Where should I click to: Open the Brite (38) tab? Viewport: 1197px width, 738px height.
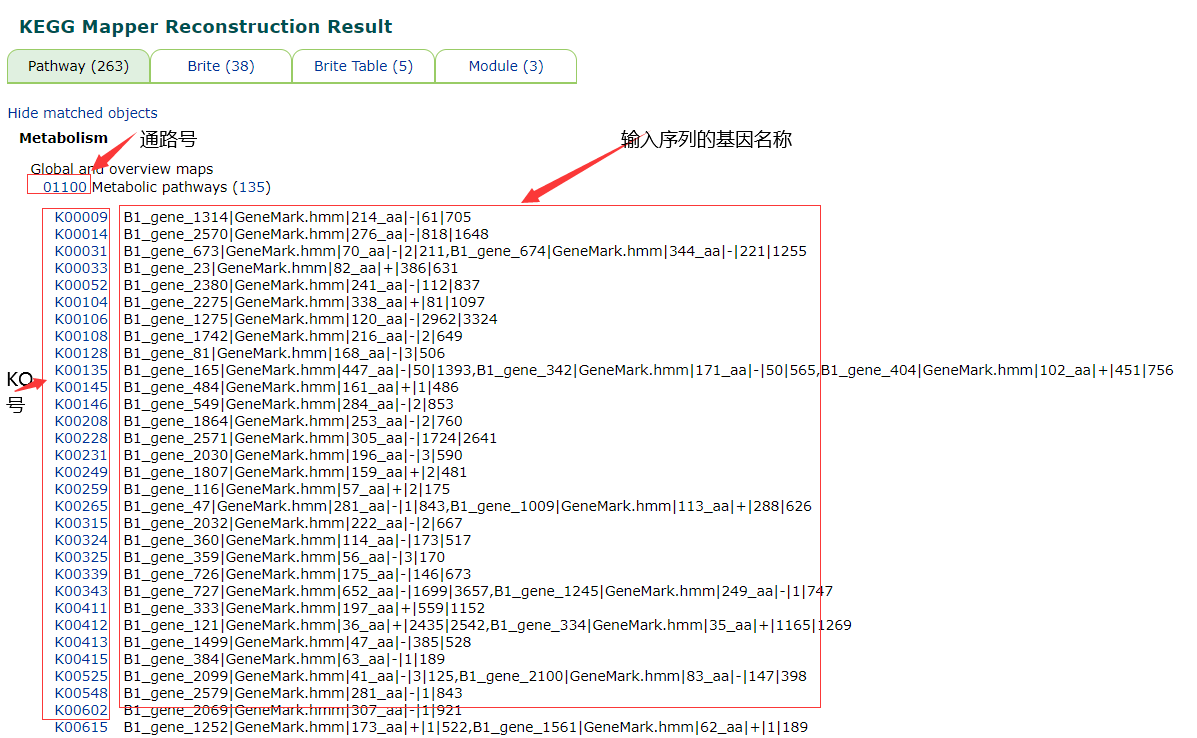click(221, 66)
